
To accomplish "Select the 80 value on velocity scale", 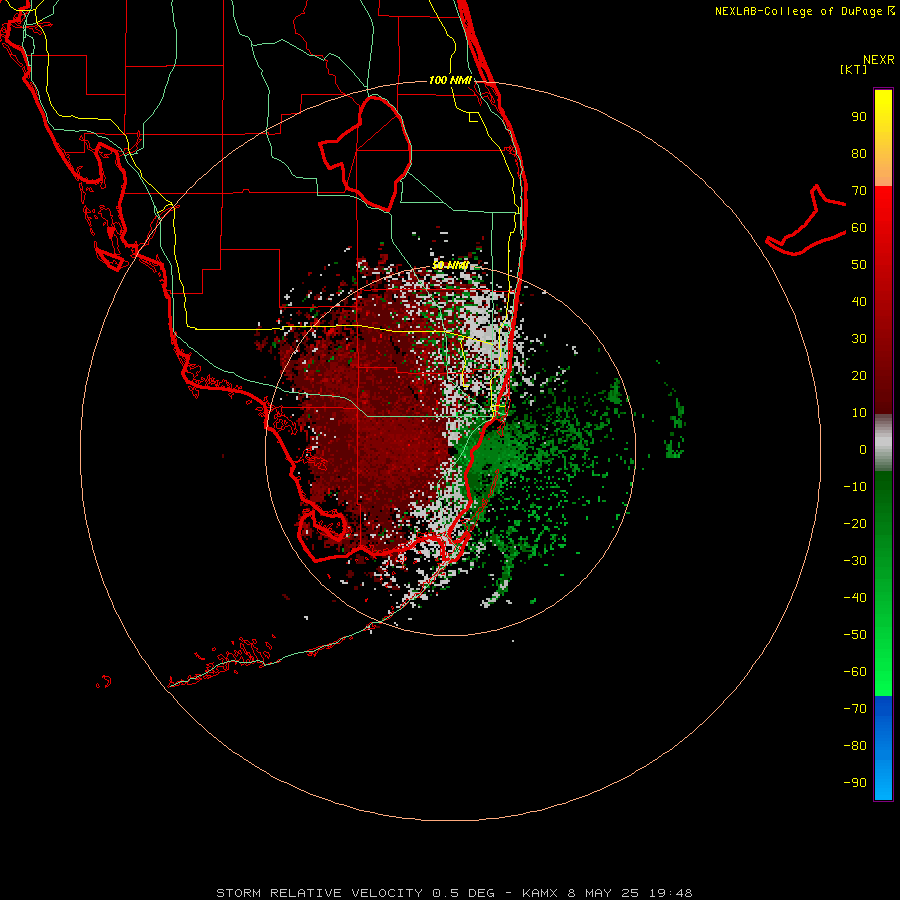I will tap(859, 154).
